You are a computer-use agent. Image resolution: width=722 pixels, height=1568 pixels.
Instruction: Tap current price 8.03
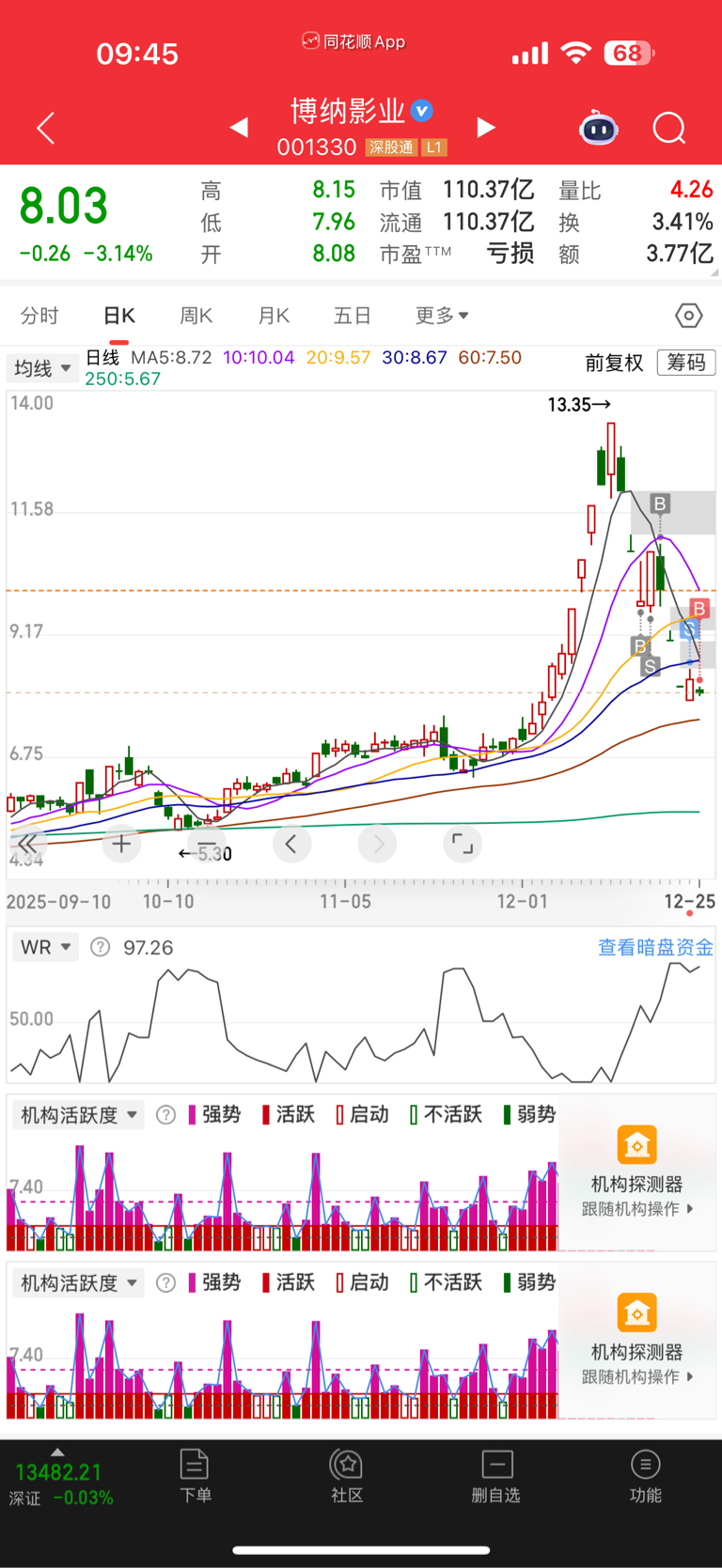64,206
